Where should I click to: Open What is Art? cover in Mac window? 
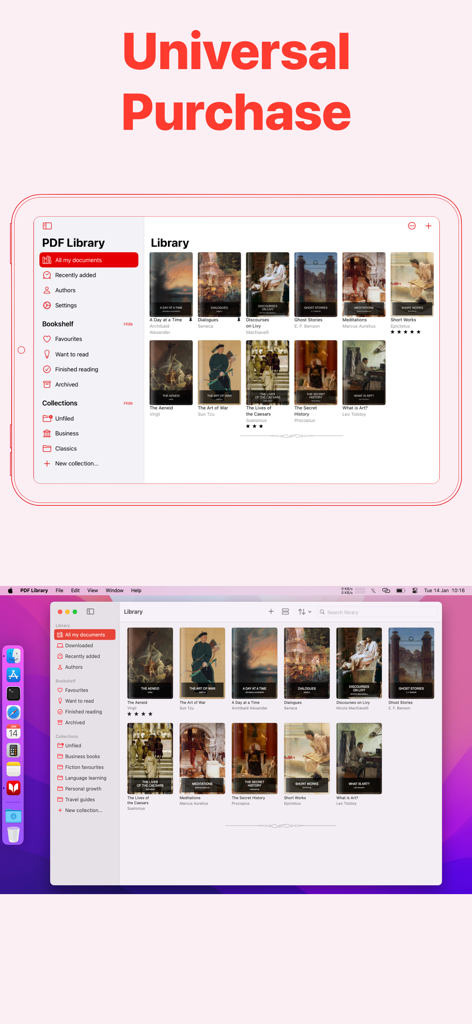point(359,758)
